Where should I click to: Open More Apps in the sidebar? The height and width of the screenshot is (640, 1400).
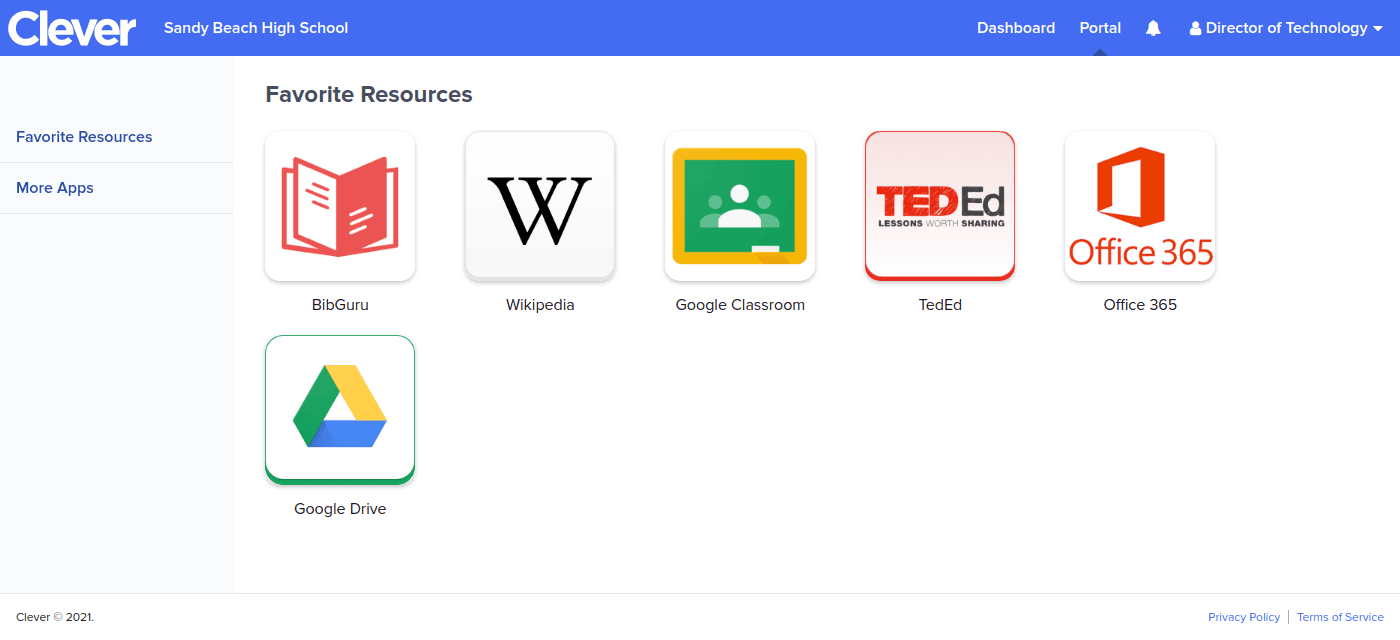(x=55, y=188)
